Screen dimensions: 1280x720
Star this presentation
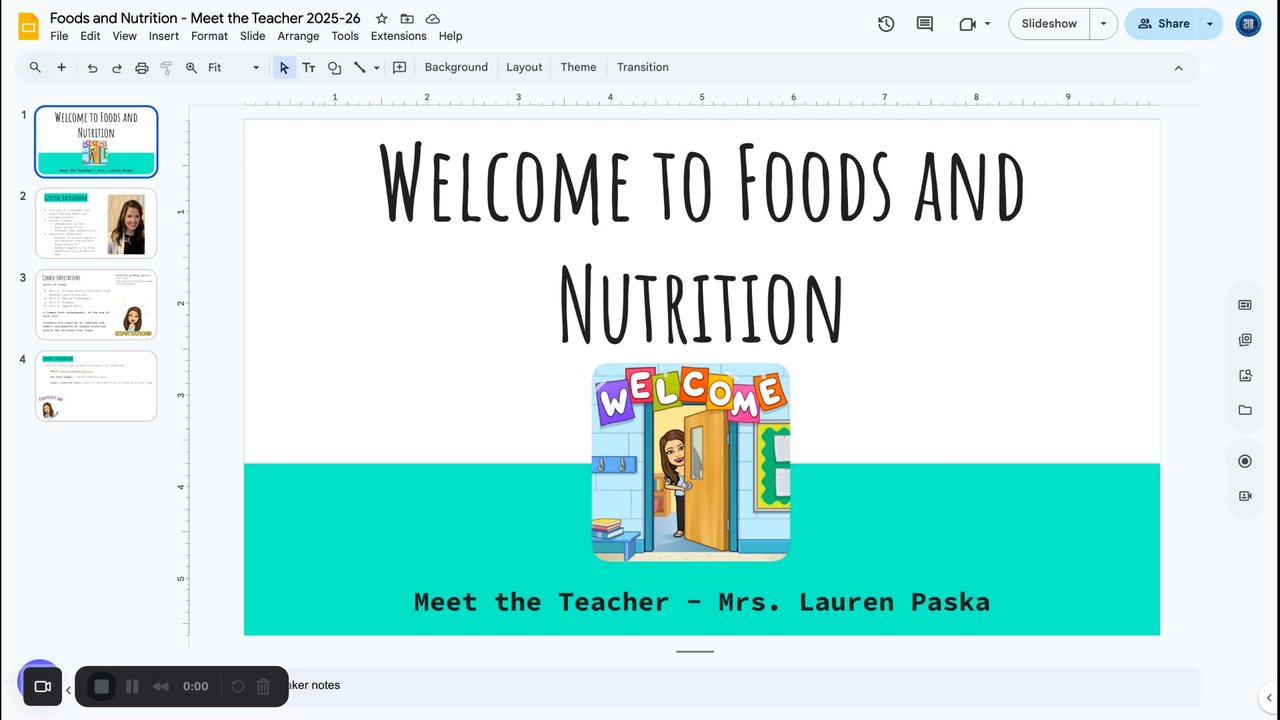(381, 19)
